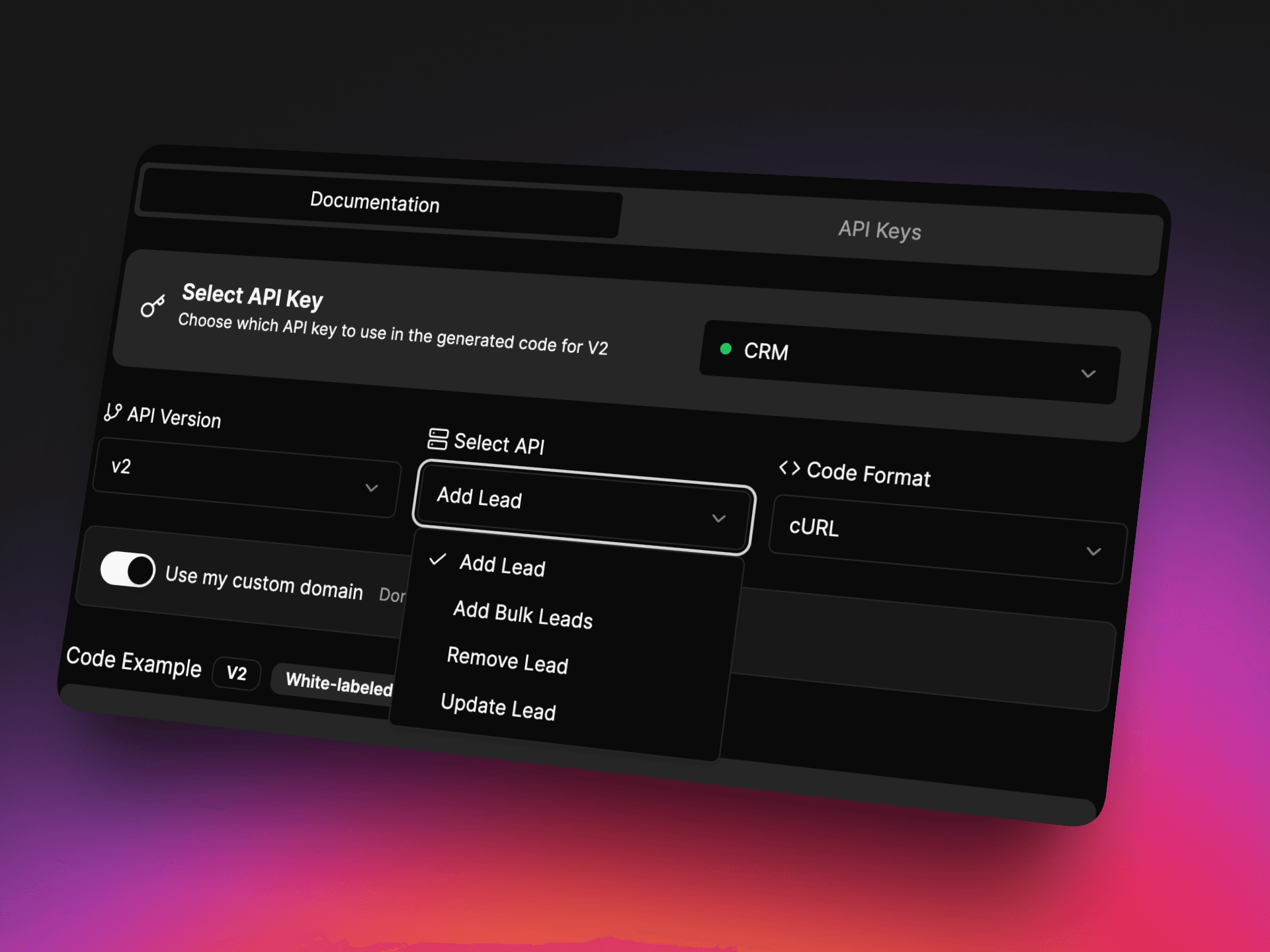Click the checkmark icon next to Add Lead
The width and height of the screenshot is (1270, 952).
point(438,559)
